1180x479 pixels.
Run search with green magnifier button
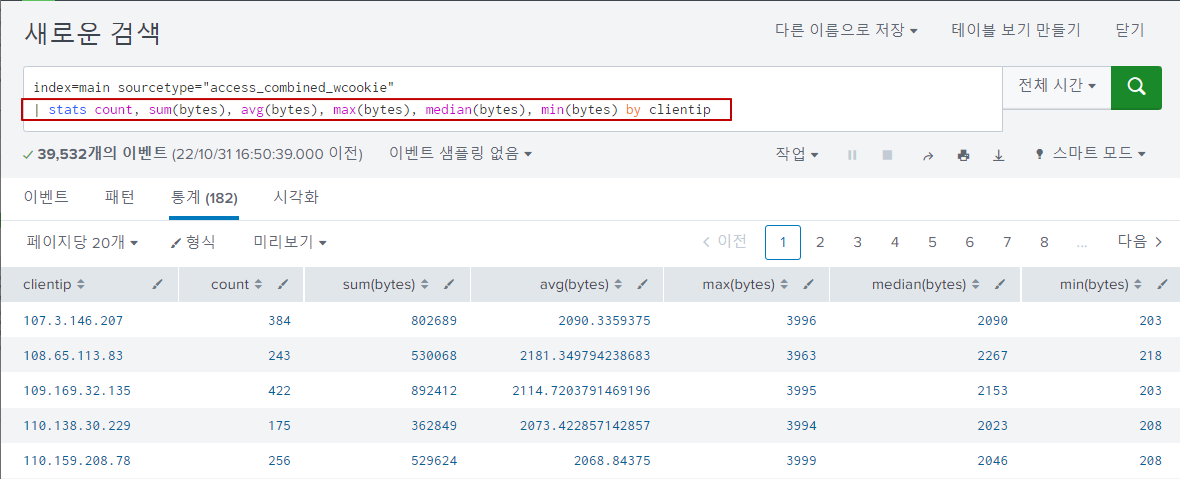coord(1136,87)
